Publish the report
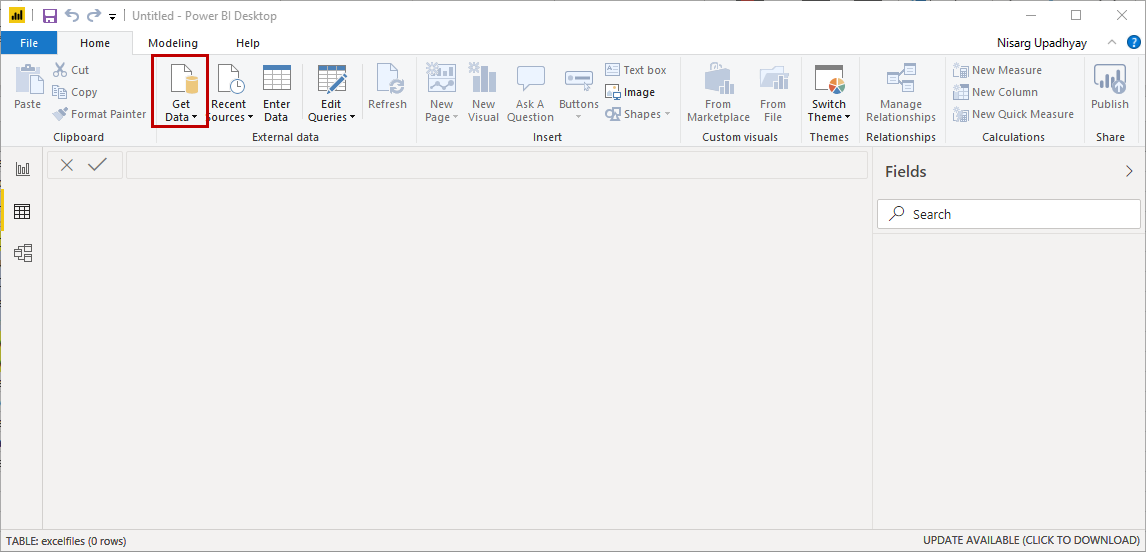 coord(1109,87)
